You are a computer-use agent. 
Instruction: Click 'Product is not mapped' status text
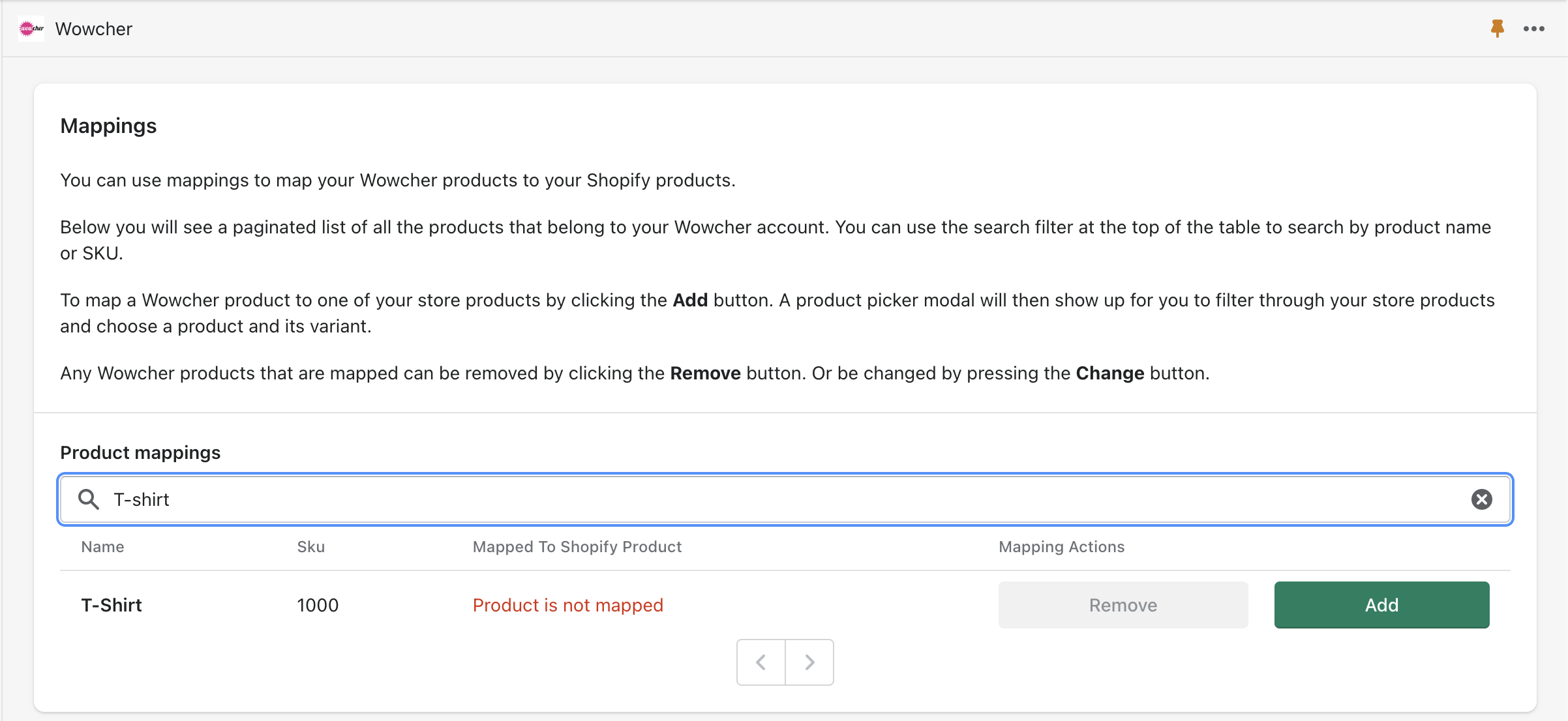[567, 605]
